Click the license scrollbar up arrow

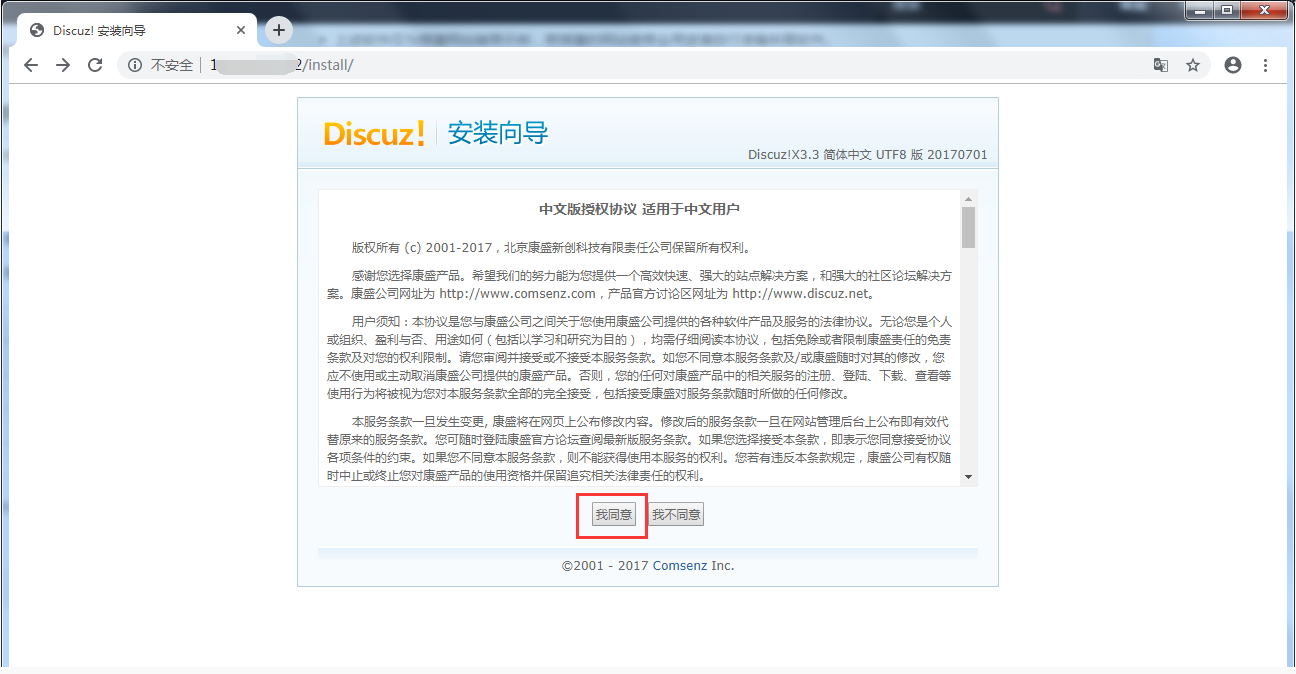pyautogui.click(x=967, y=198)
